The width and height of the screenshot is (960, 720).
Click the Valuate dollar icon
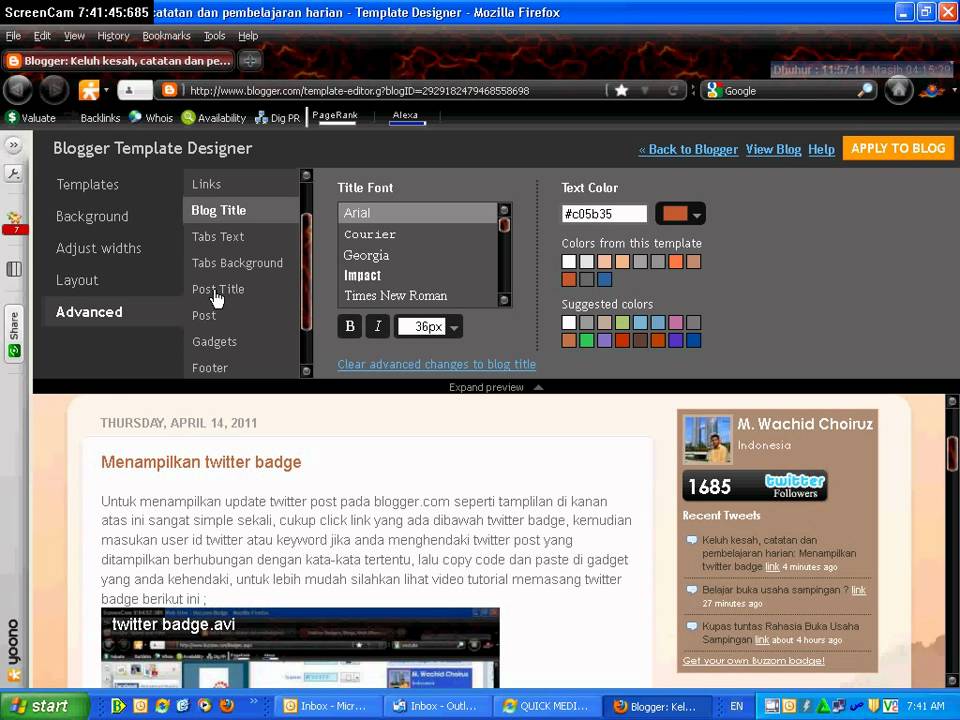click(x=12, y=117)
